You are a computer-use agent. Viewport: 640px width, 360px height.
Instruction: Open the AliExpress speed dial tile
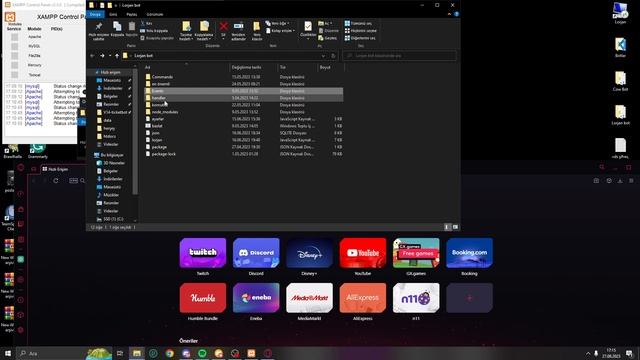coord(363,298)
